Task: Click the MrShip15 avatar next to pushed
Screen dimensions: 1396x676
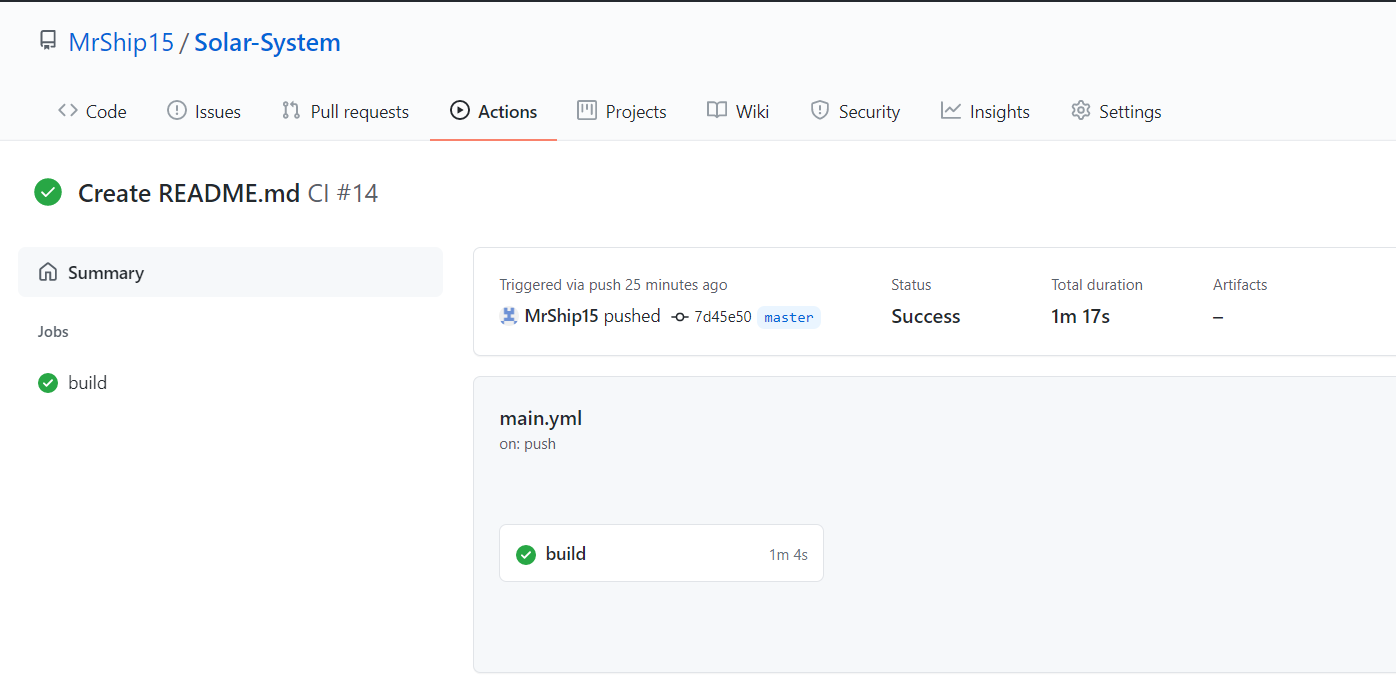Action: [x=509, y=316]
